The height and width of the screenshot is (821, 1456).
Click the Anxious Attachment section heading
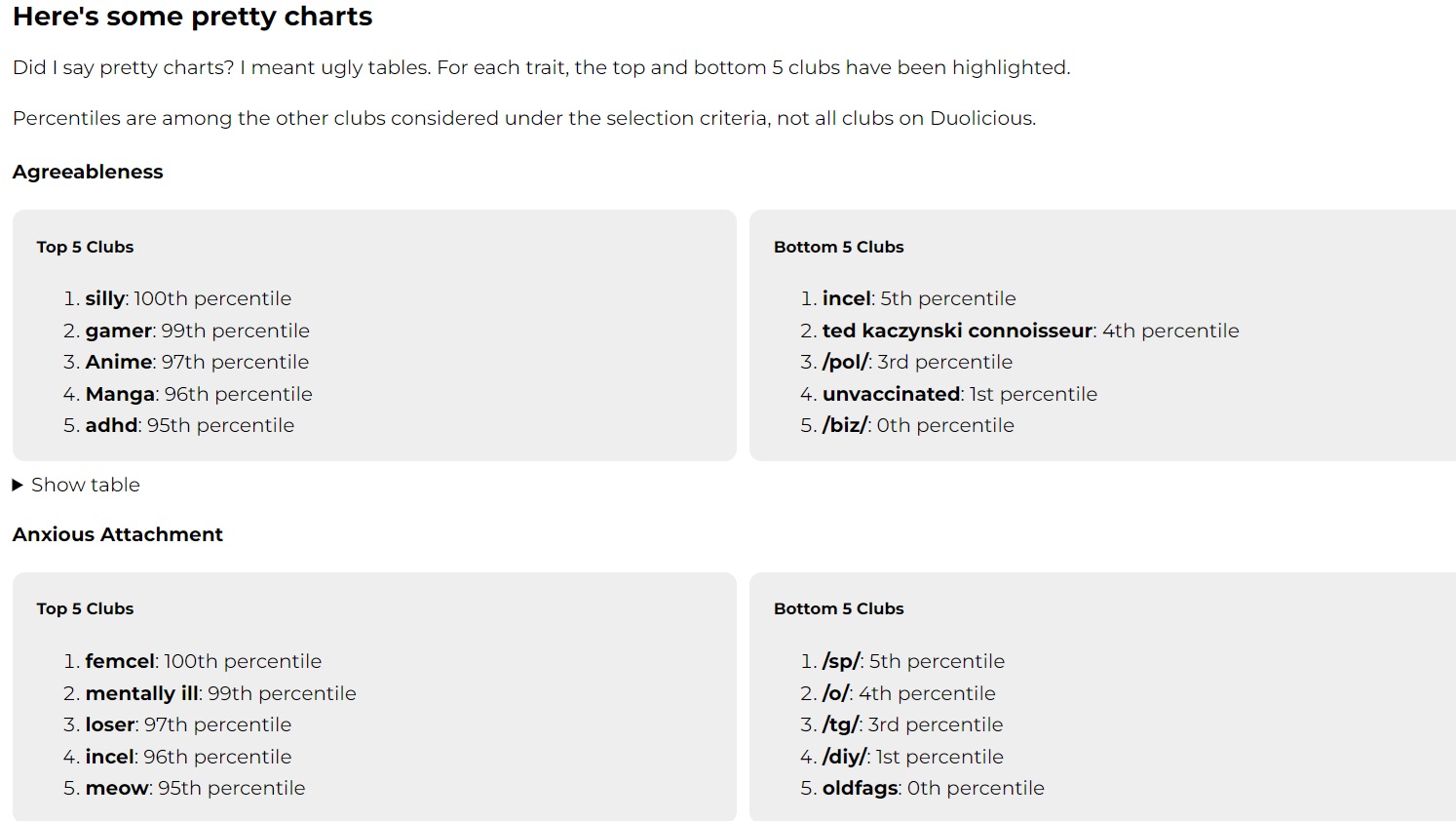click(118, 534)
